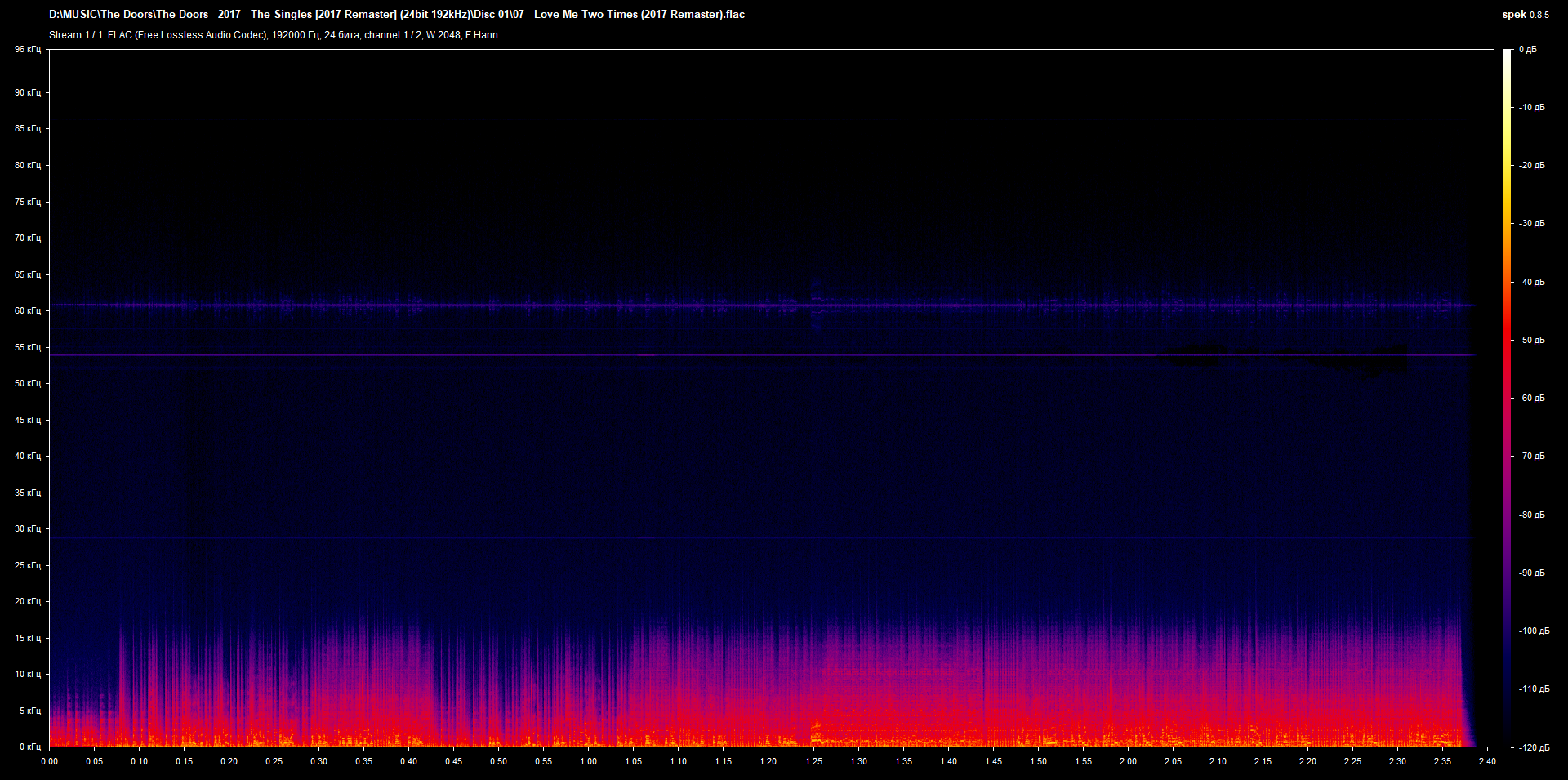
Task: Click the 2:00 time marker
Action: point(1128,761)
